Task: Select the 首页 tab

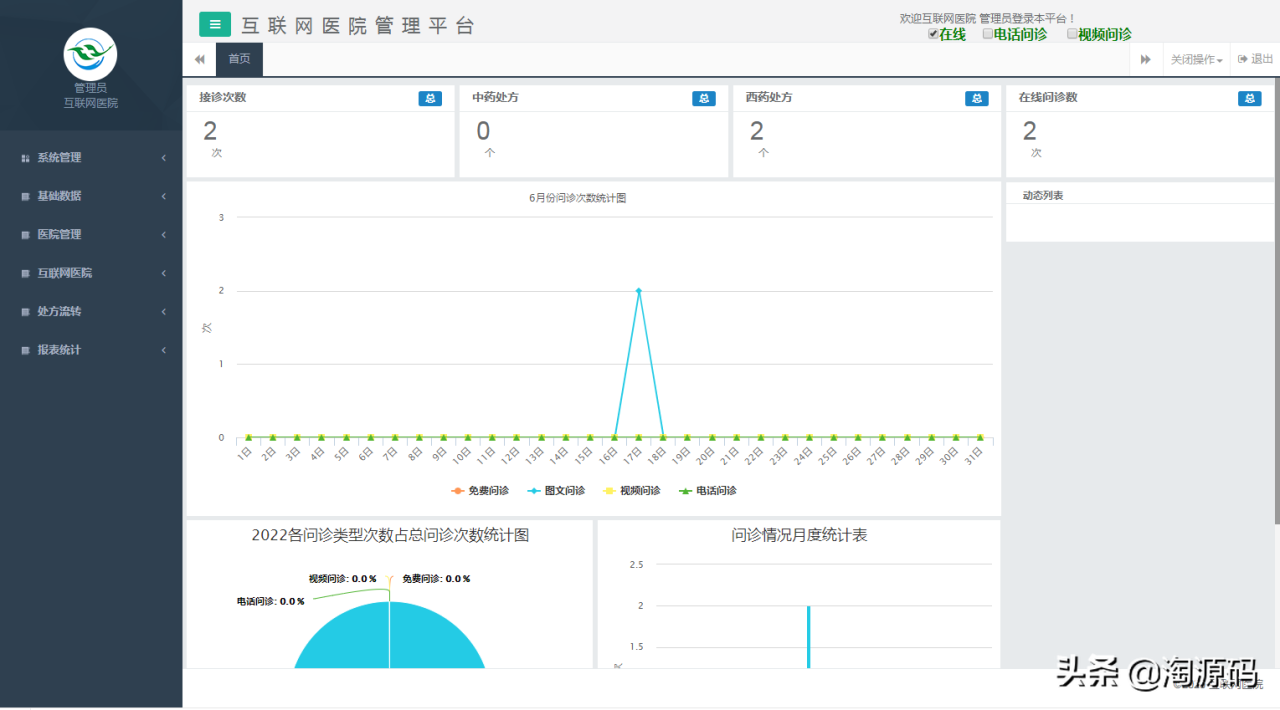Action: tap(239, 59)
